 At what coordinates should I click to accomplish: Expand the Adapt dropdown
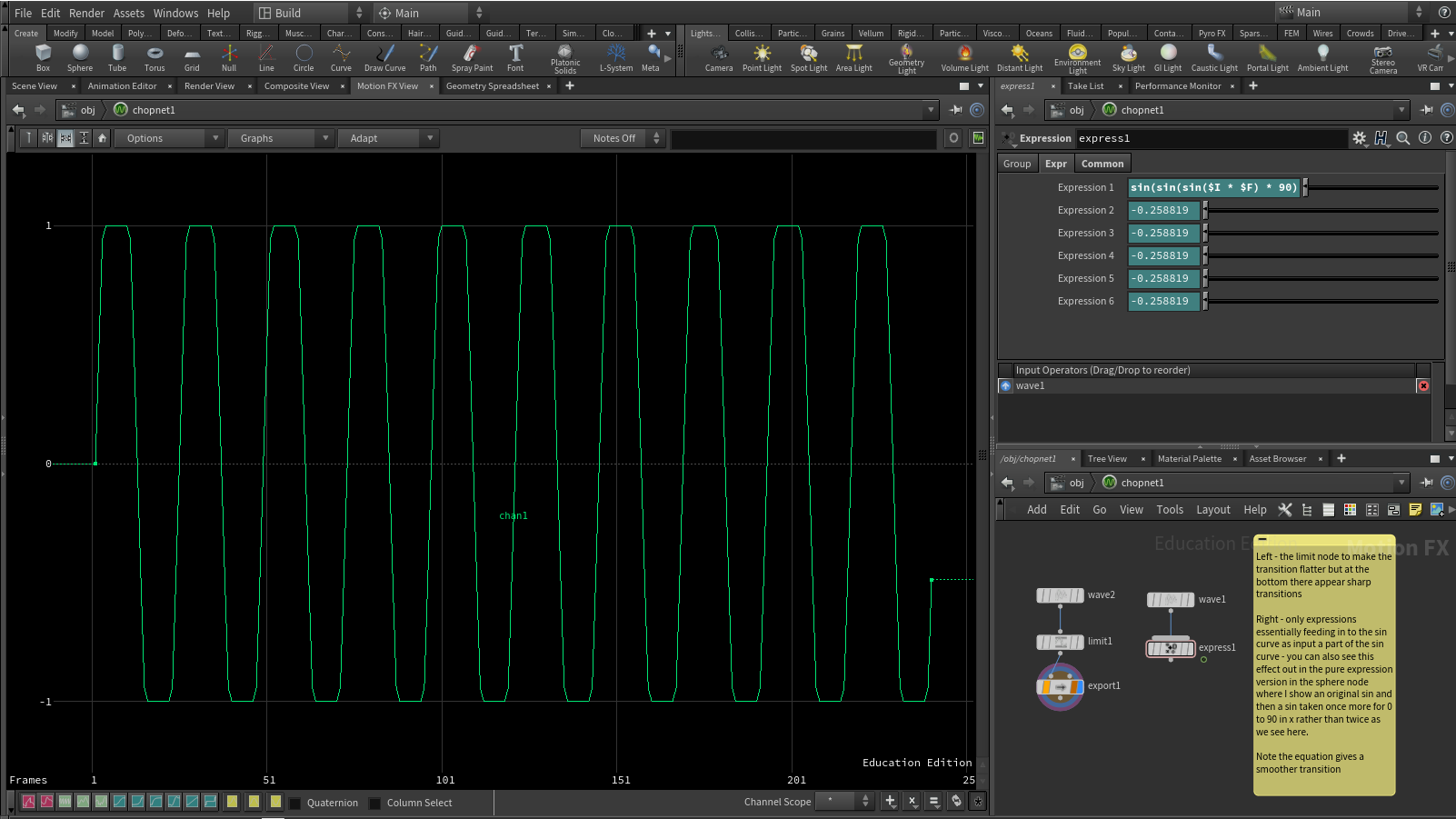point(388,138)
